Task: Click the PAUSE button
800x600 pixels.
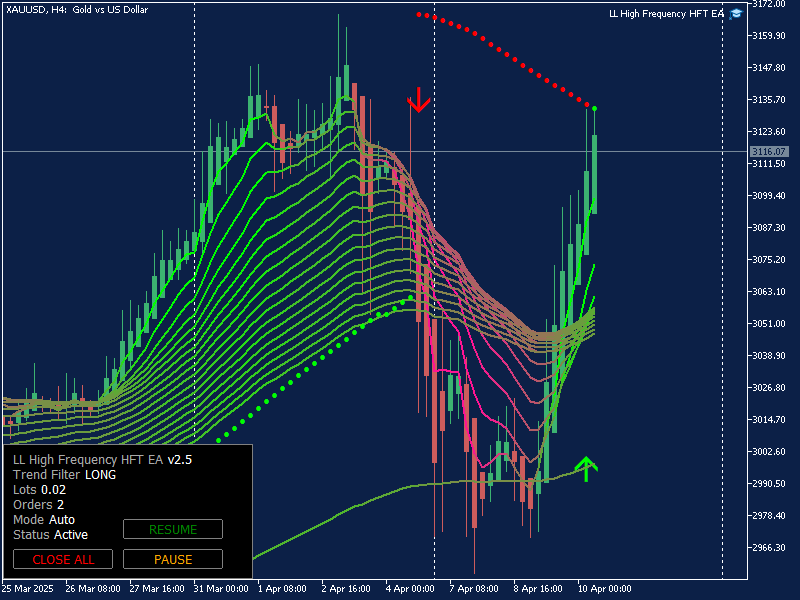Action: point(173,559)
